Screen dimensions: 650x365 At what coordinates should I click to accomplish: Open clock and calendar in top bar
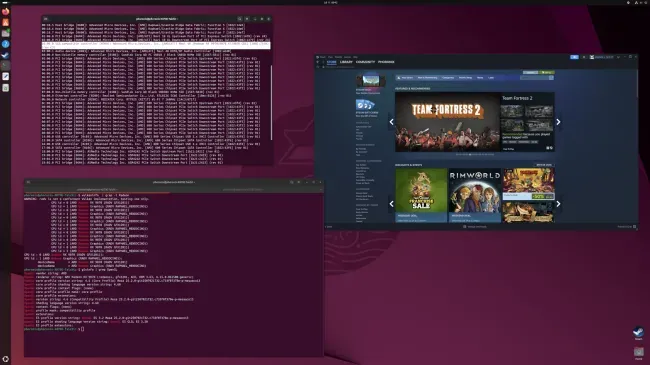(x=330, y=2)
